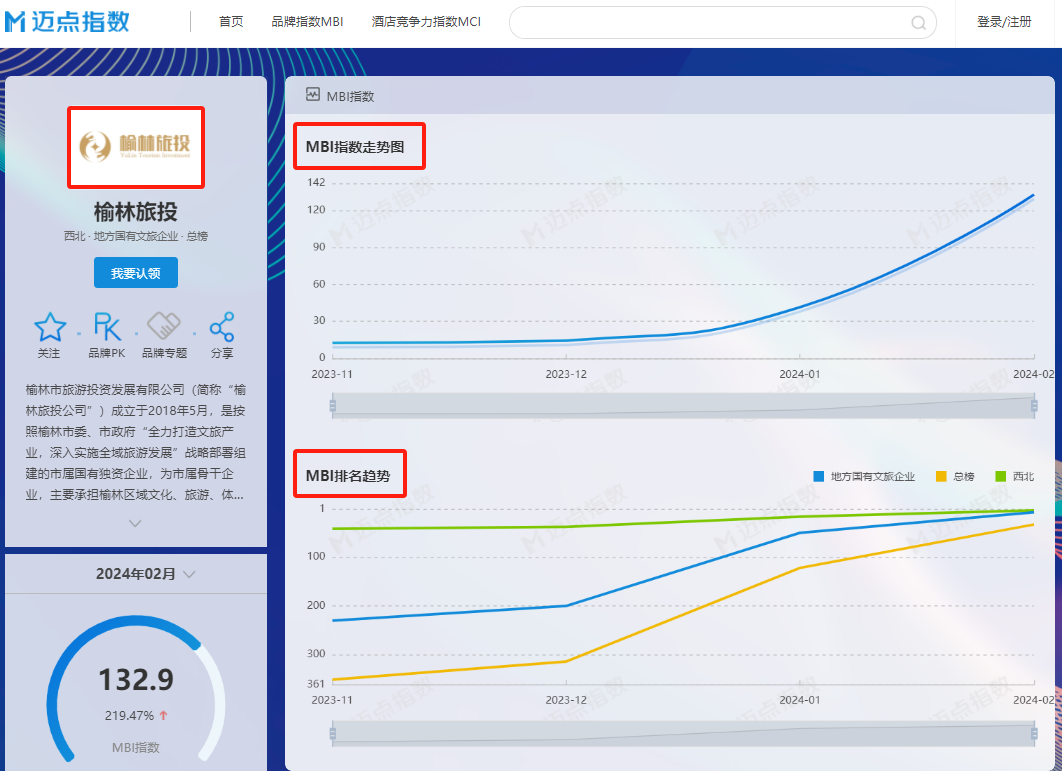
Task: Click the search magnifier icon
Action: click(x=917, y=23)
